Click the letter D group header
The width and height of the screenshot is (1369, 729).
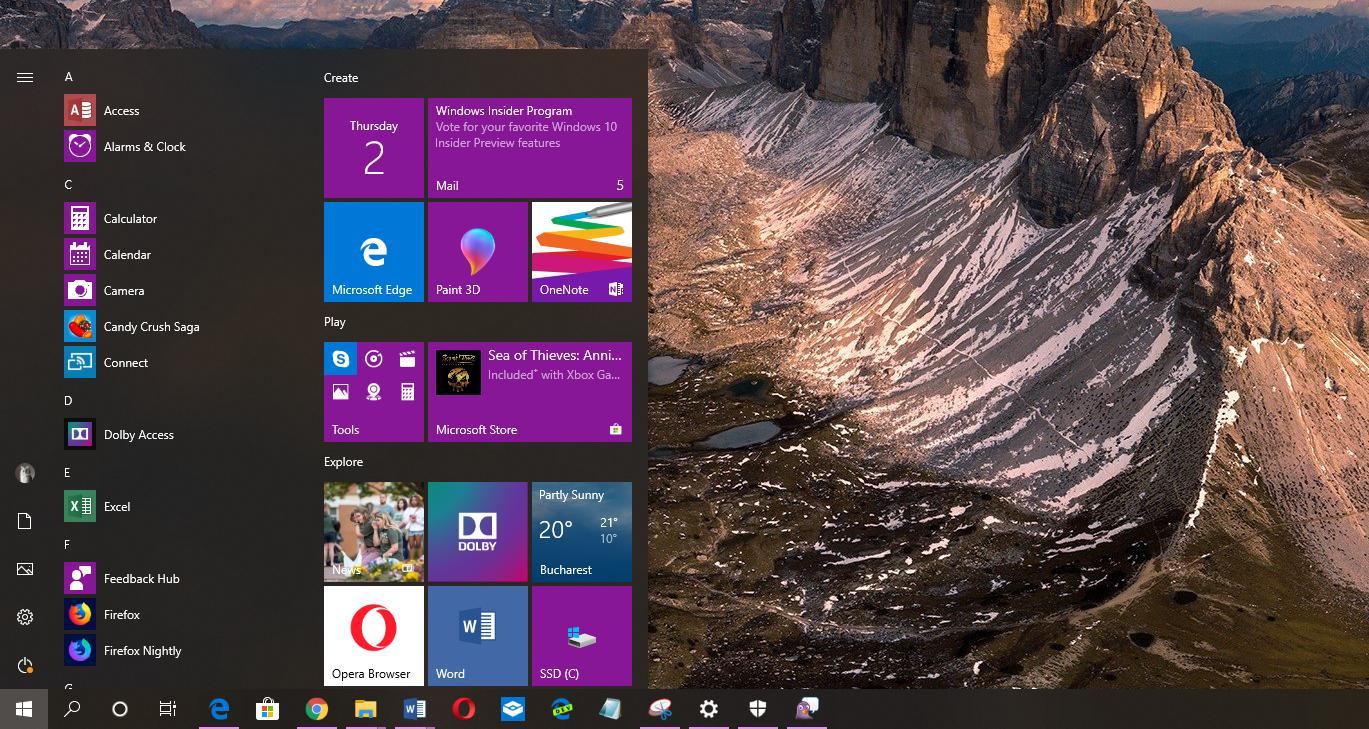click(69, 401)
